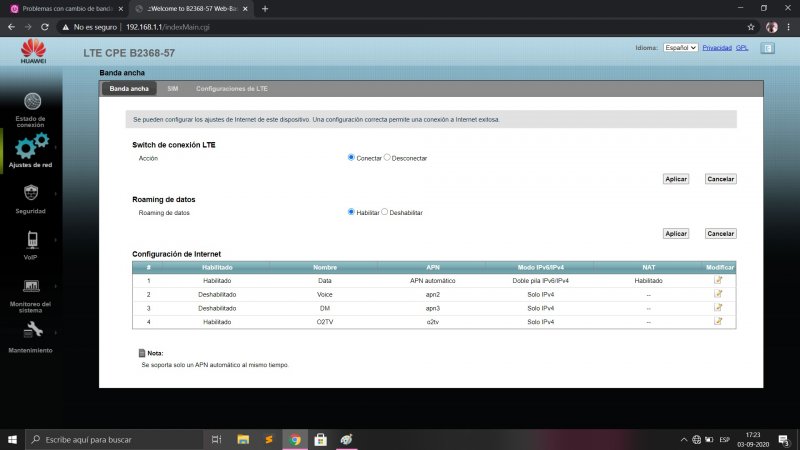
Task: Open Chrome profile avatar
Action: 771,27
